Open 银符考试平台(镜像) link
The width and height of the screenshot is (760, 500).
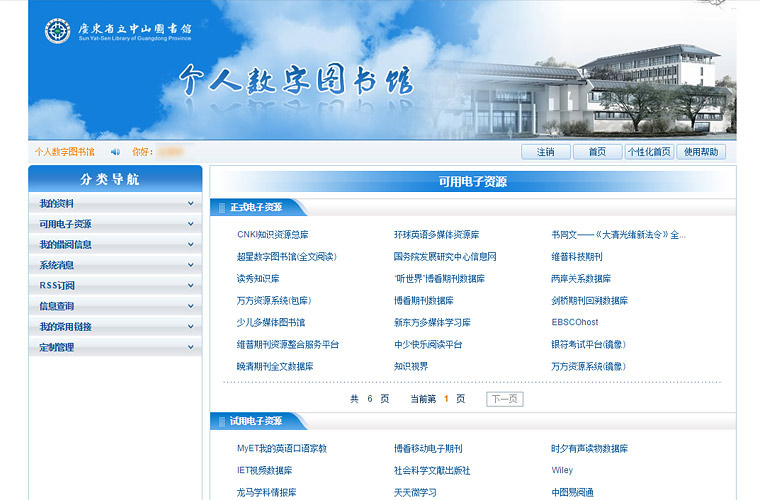588,344
